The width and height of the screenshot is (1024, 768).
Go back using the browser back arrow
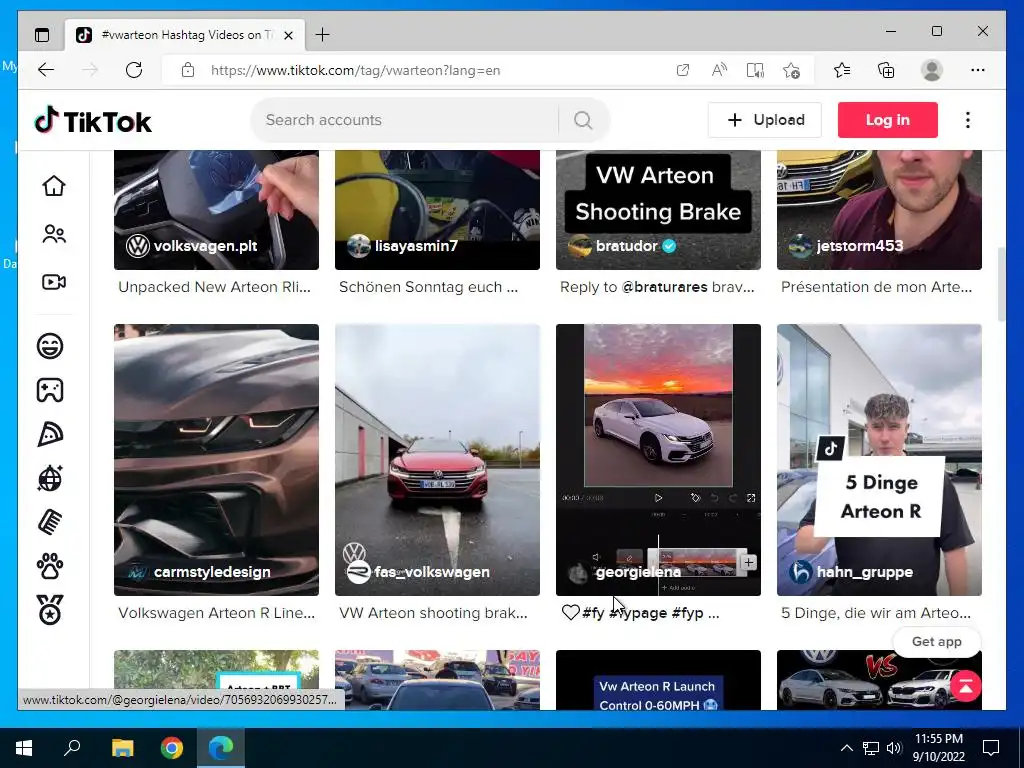46,70
